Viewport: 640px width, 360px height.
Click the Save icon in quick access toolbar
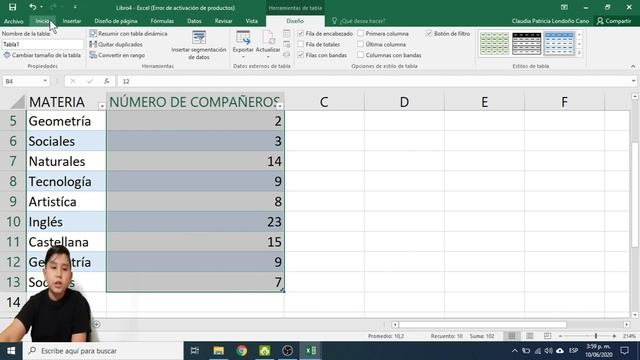click(13, 7)
